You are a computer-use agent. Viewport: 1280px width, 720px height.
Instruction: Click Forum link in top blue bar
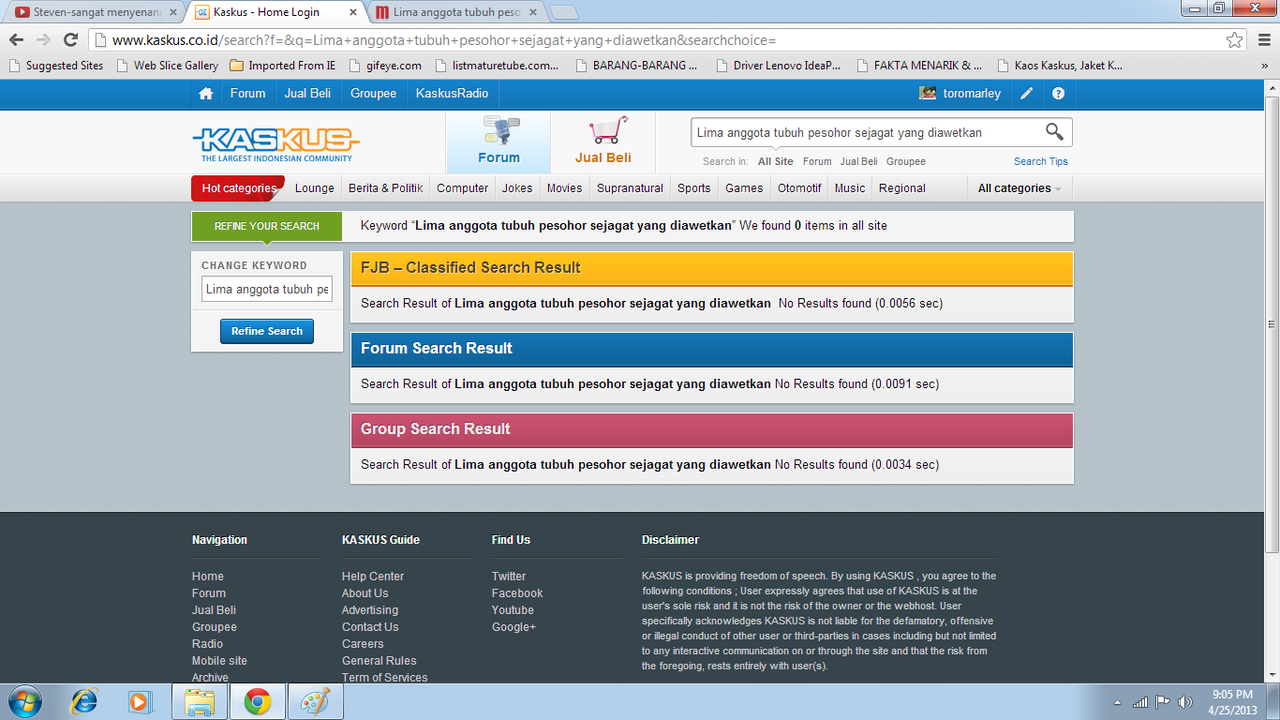pyautogui.click(x=248, y=93)
